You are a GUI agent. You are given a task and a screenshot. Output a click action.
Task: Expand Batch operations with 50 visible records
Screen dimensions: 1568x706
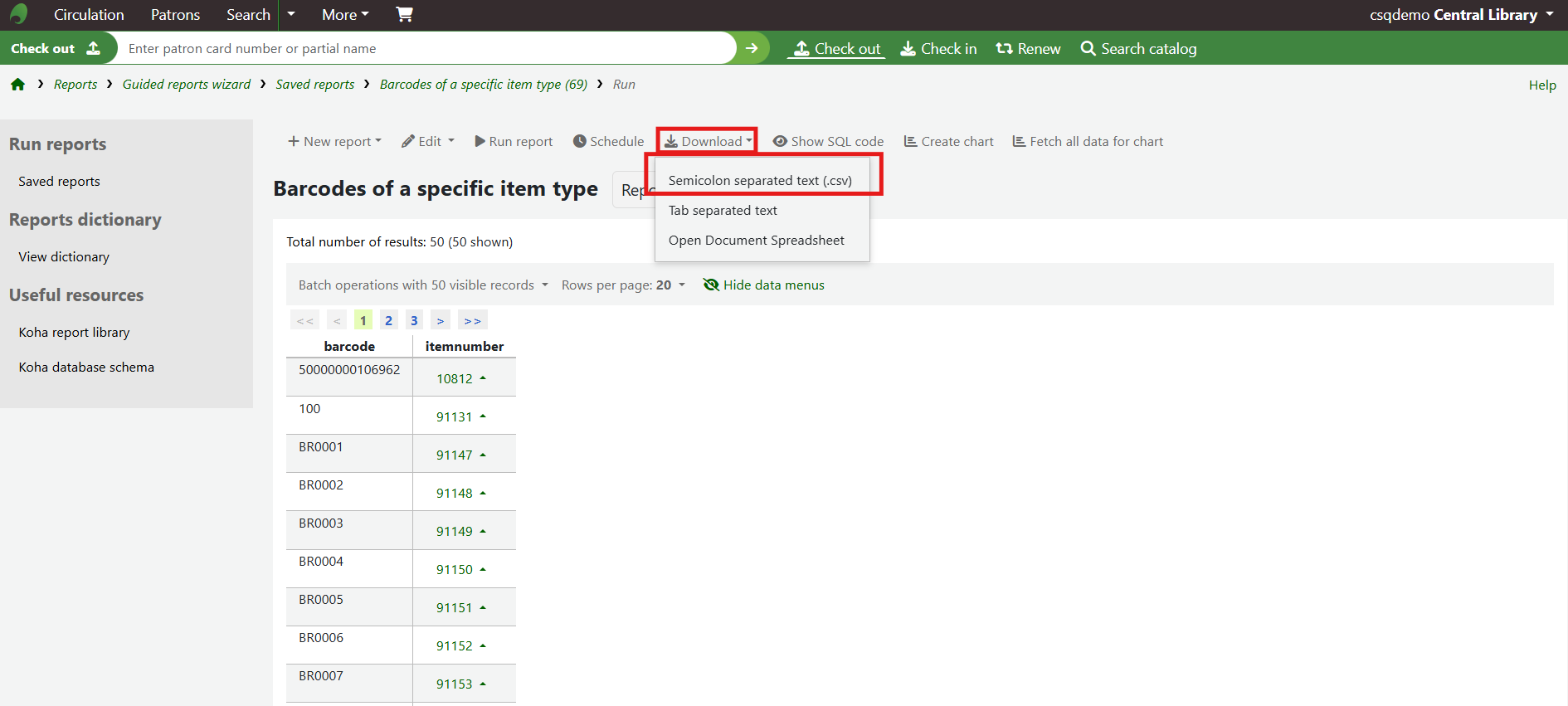423,285
